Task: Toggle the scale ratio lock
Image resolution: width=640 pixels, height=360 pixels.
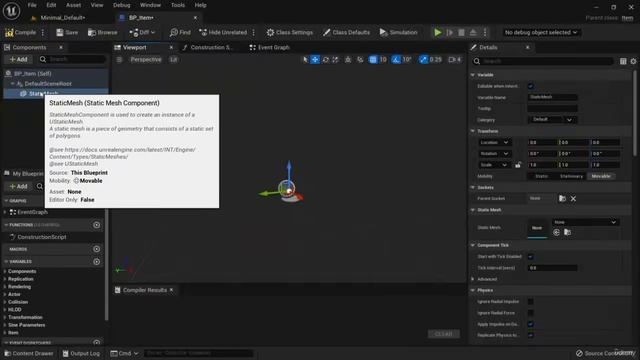Action: (518, 165)
